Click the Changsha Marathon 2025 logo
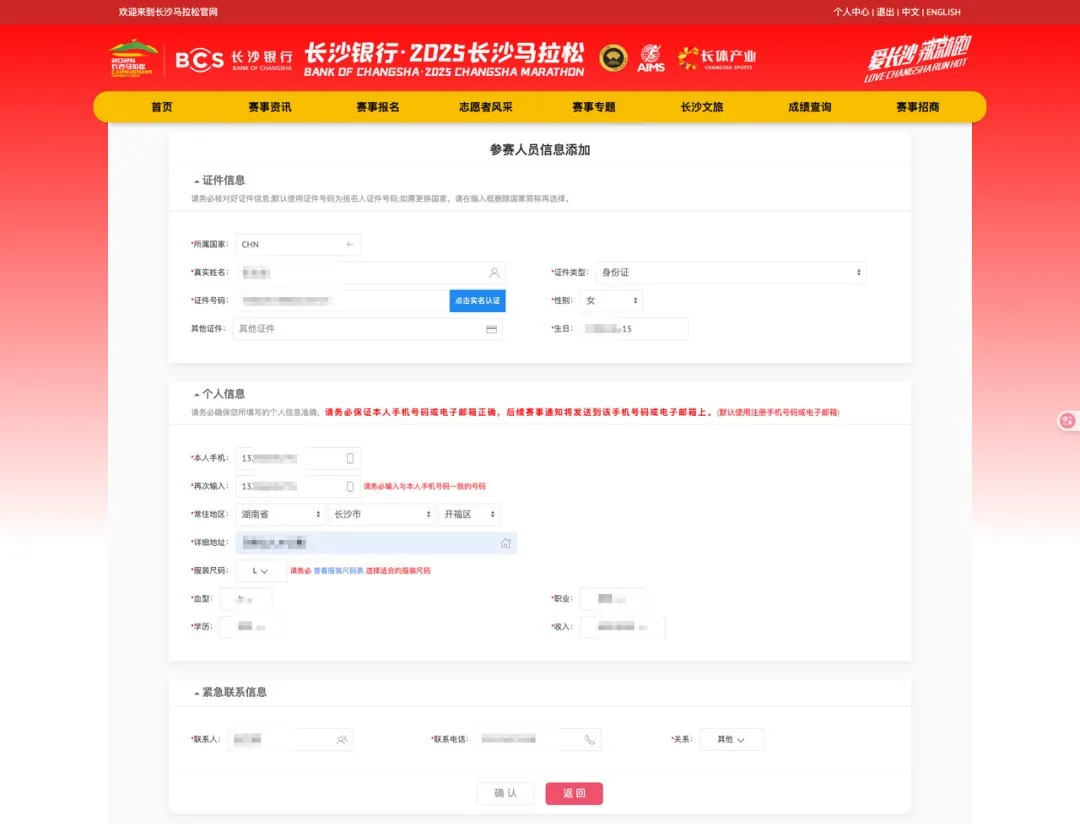The image size is (1080, 824). pyautogui.click(x=133, y=59)
